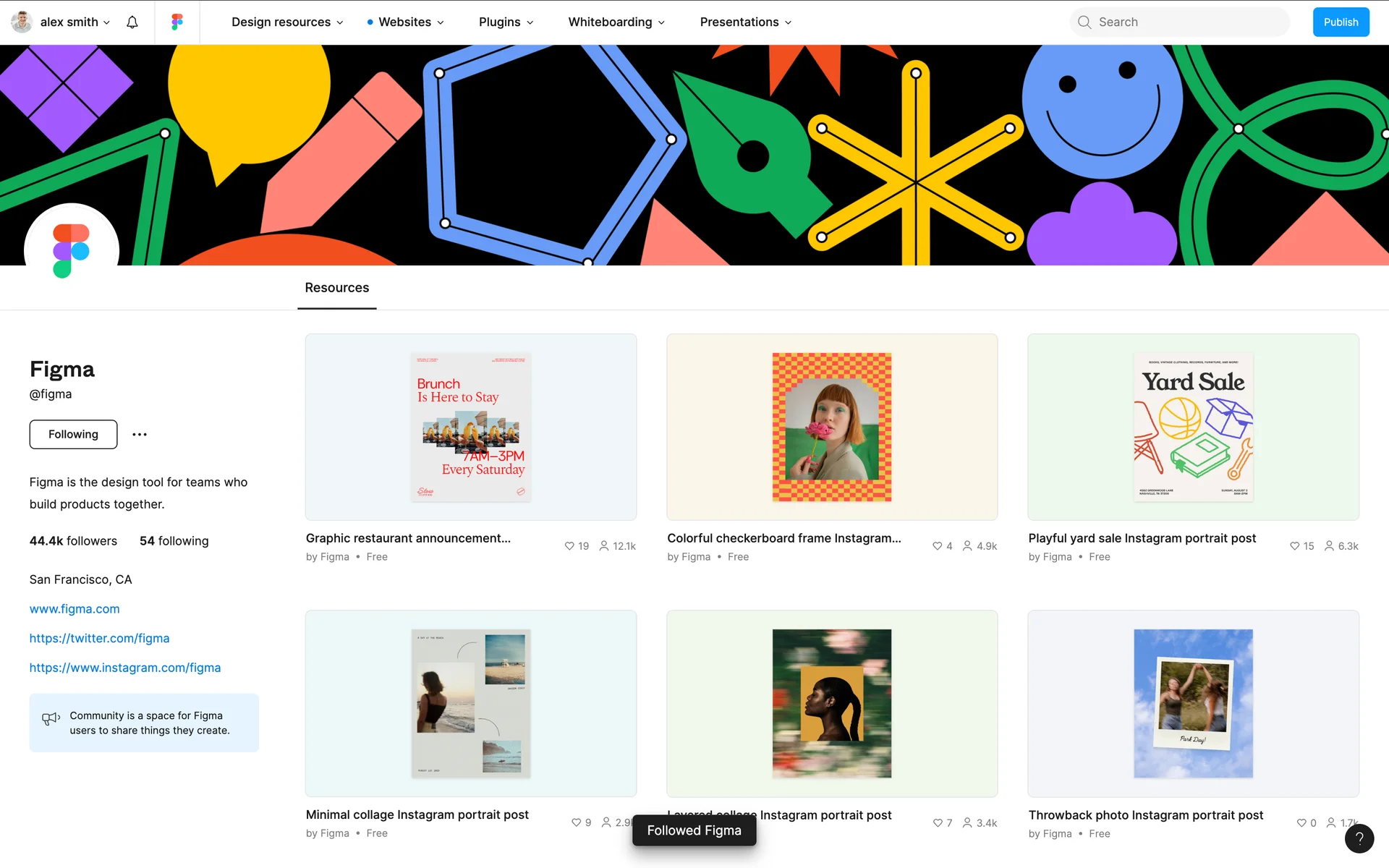1389x868 pixels.
Task: Expand the Plugins menu
Action: [x=506, y=22]
